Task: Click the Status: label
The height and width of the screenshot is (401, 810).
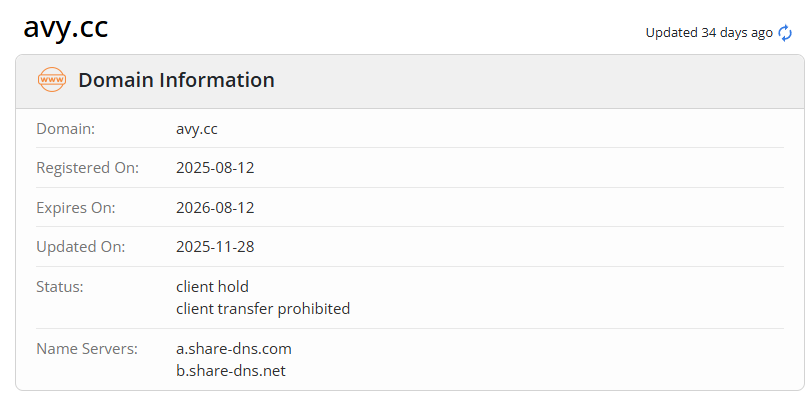Action: (60, 287)
